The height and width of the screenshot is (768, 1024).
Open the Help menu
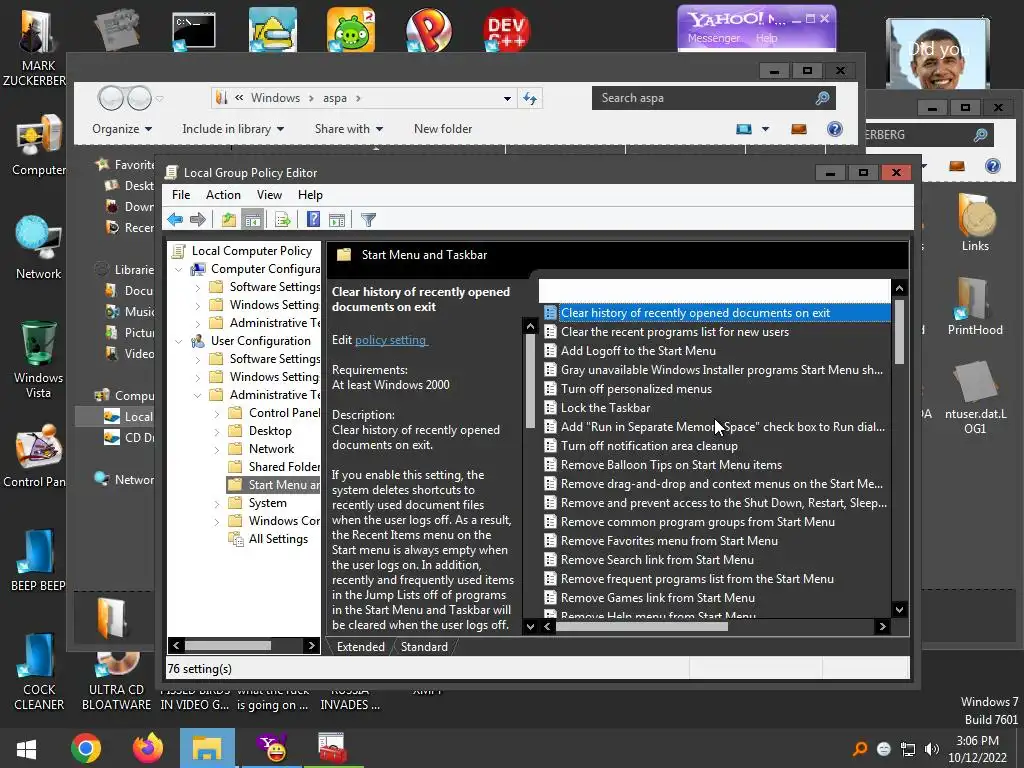tap(310, 195)
